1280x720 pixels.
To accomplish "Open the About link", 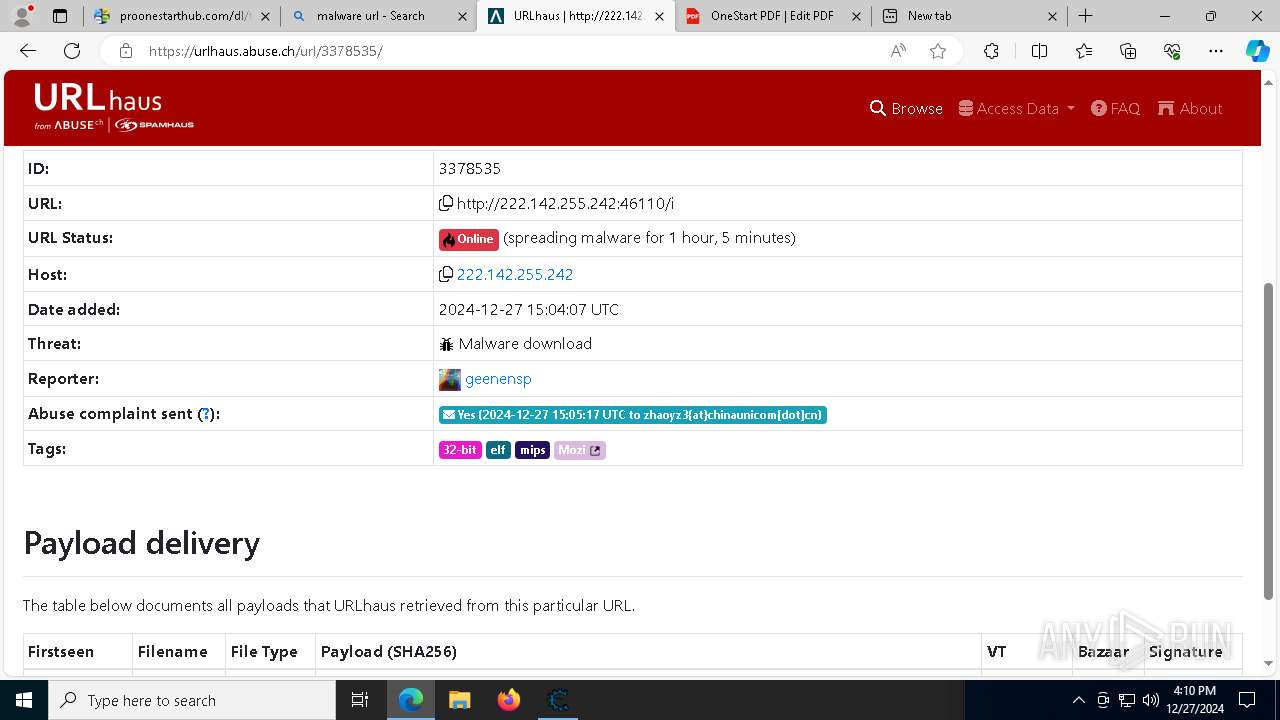I will [1190, 108].
